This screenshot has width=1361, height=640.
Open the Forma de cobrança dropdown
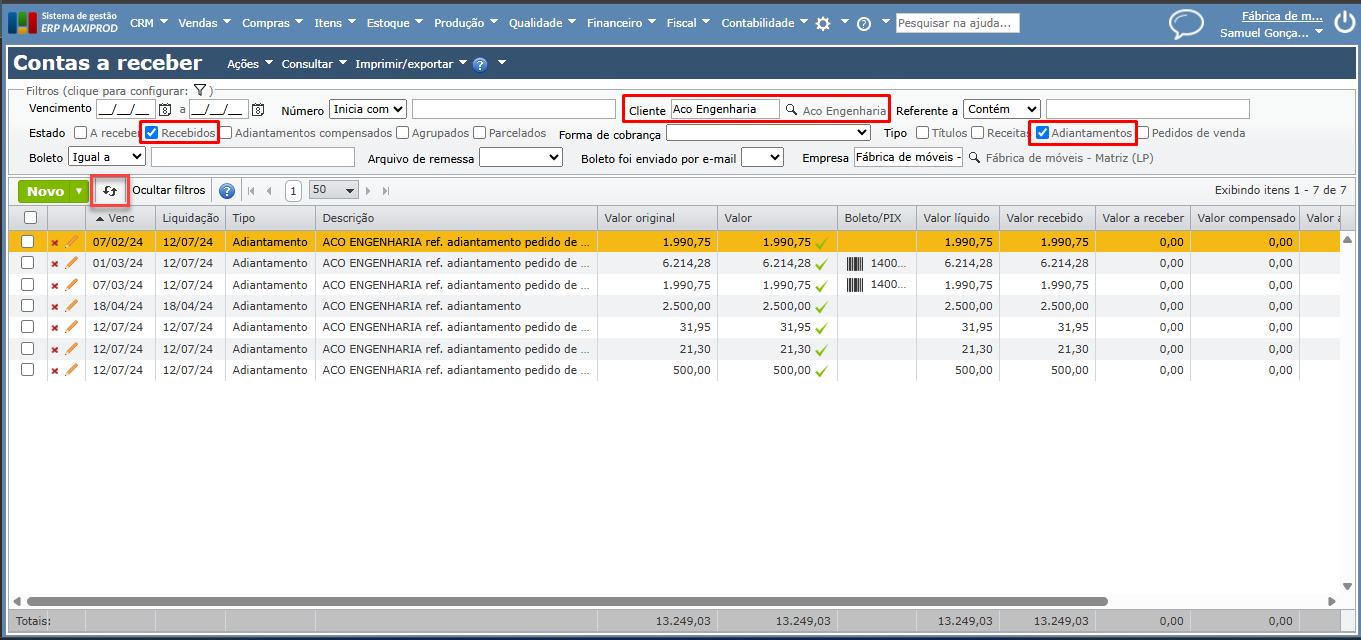(x=768, y=133)
